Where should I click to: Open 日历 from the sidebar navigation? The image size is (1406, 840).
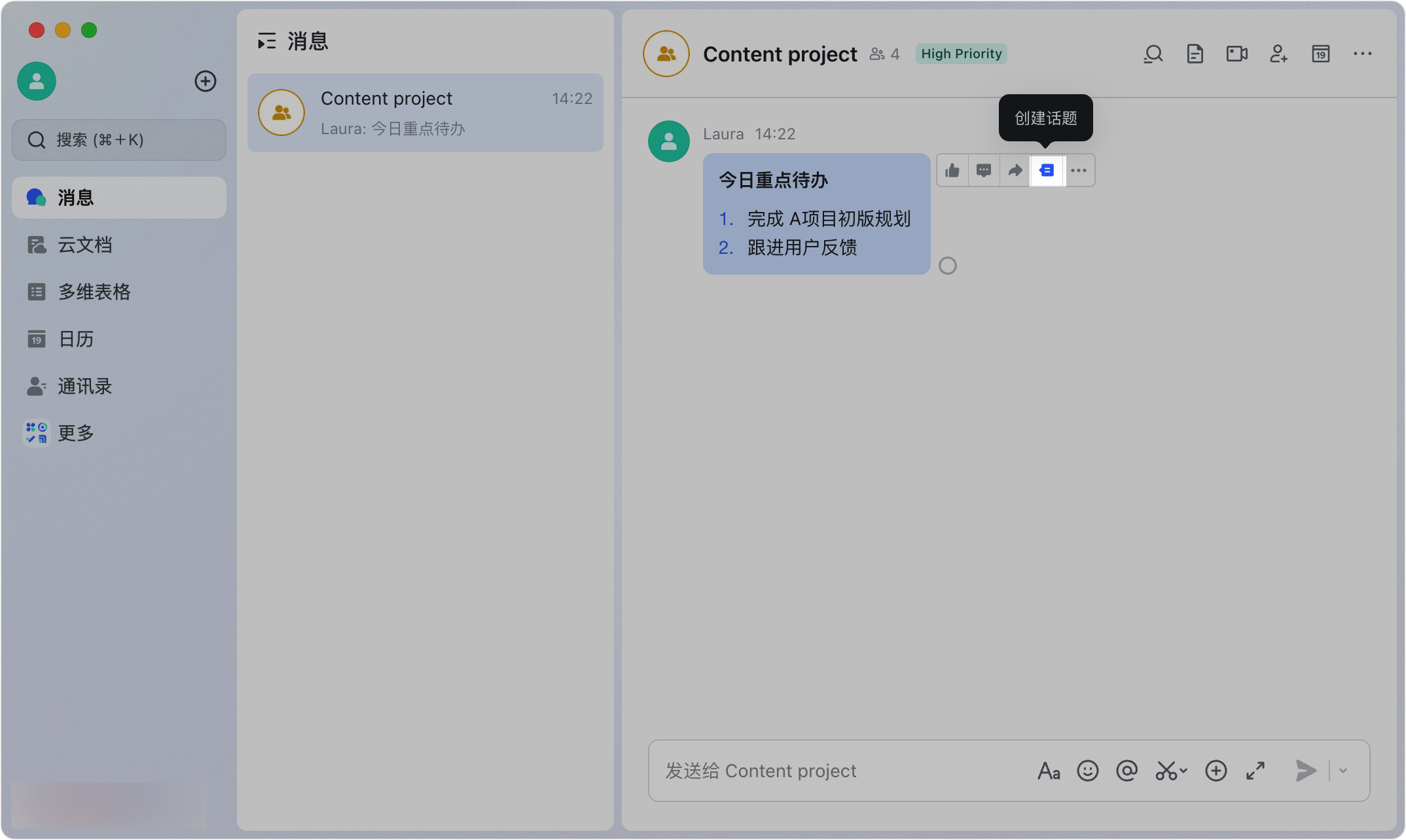click(75, 339)
